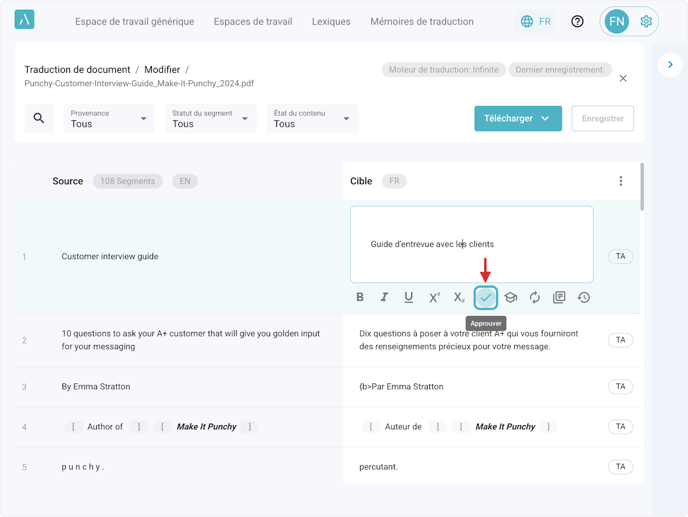688x517 pixels.
Task: Open the Provenance dropdown filter
Action: point(109,119)
